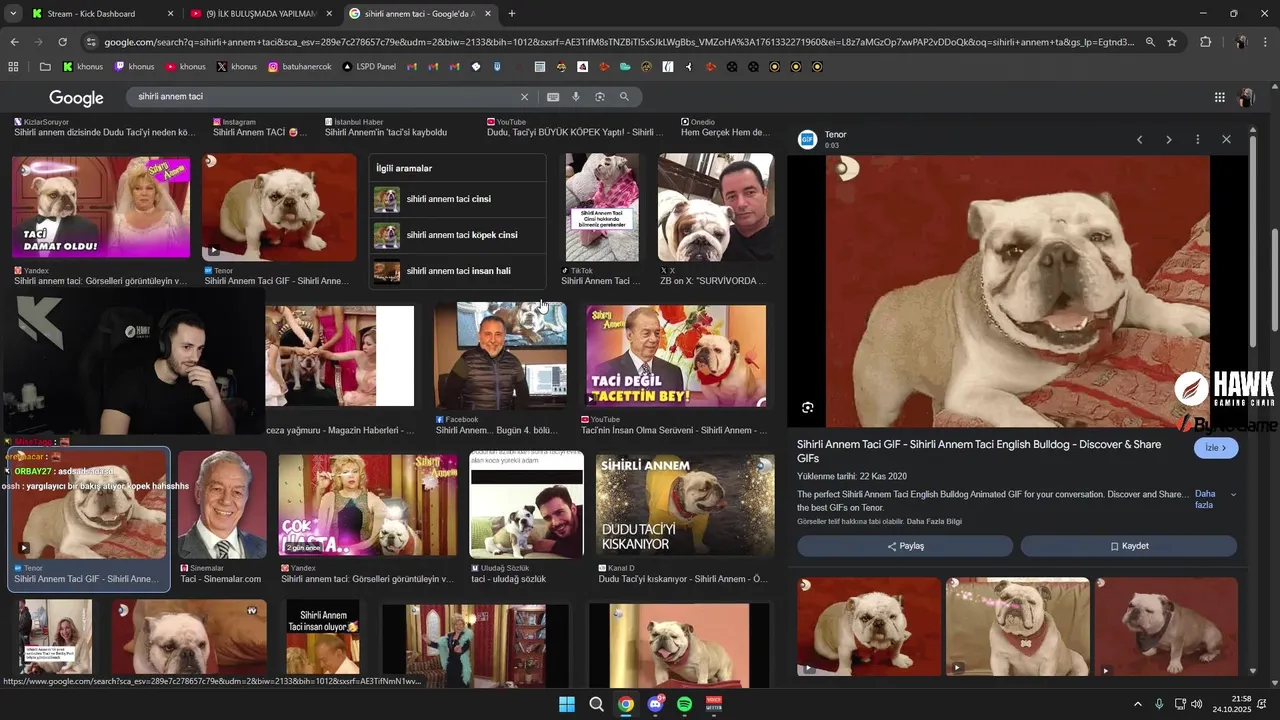Open DUDU TACİ'Yİ KISKANIYOR thumbnail
This screenshot has width=1280, height=720.
tap(685, 505)
